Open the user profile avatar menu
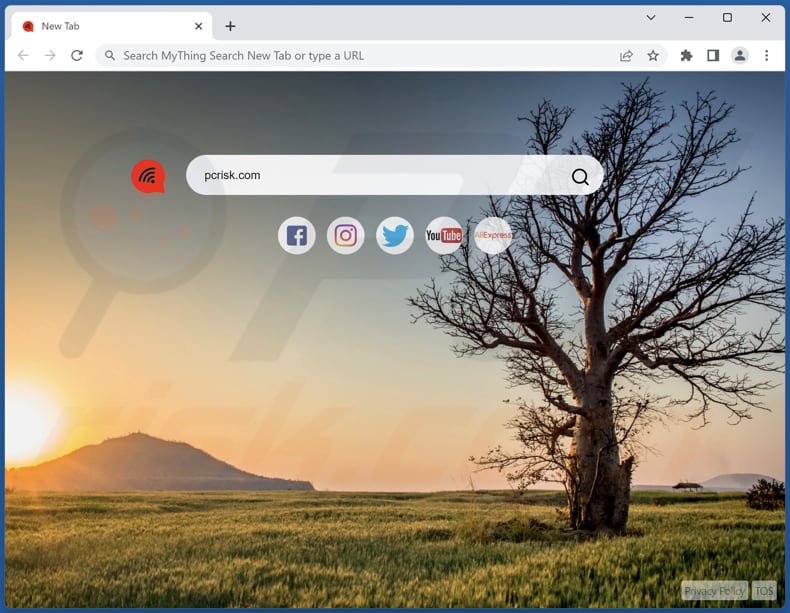This screenshot has width=790, height=613. [x=740, y=56]
